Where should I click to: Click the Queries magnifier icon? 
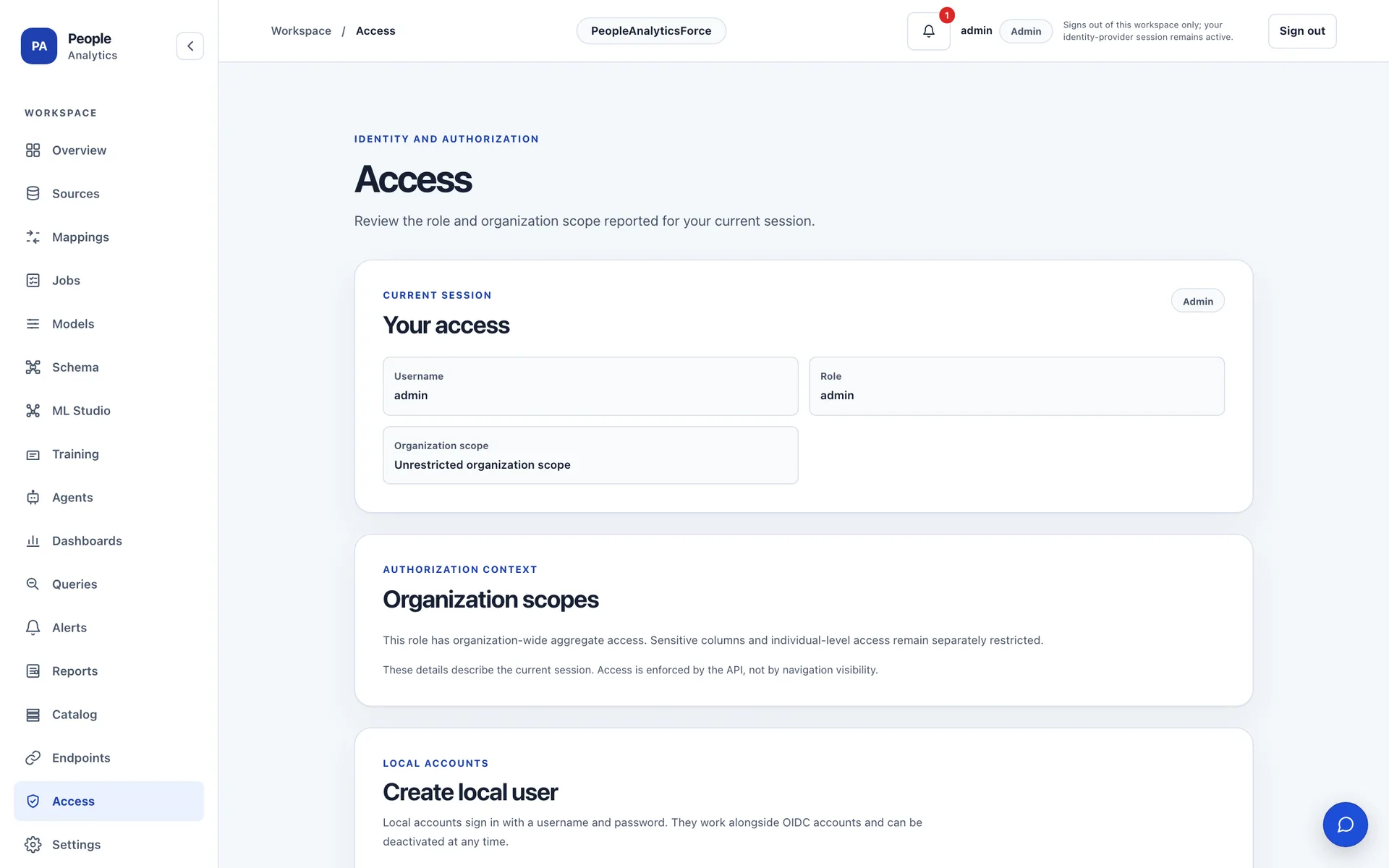pyautogui.click(x=33, y=584)
